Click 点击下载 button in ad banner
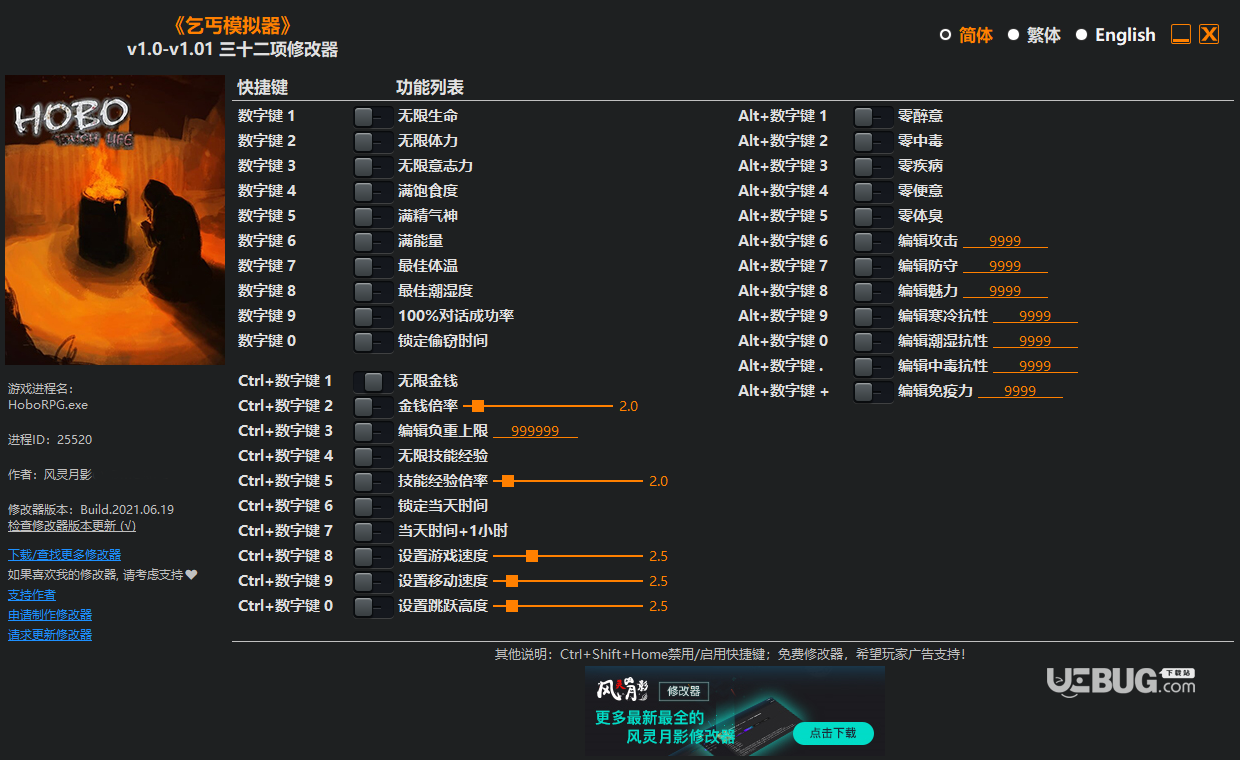Image resolution: width=1240 pixels, height=760 pixels. [833, 734]
